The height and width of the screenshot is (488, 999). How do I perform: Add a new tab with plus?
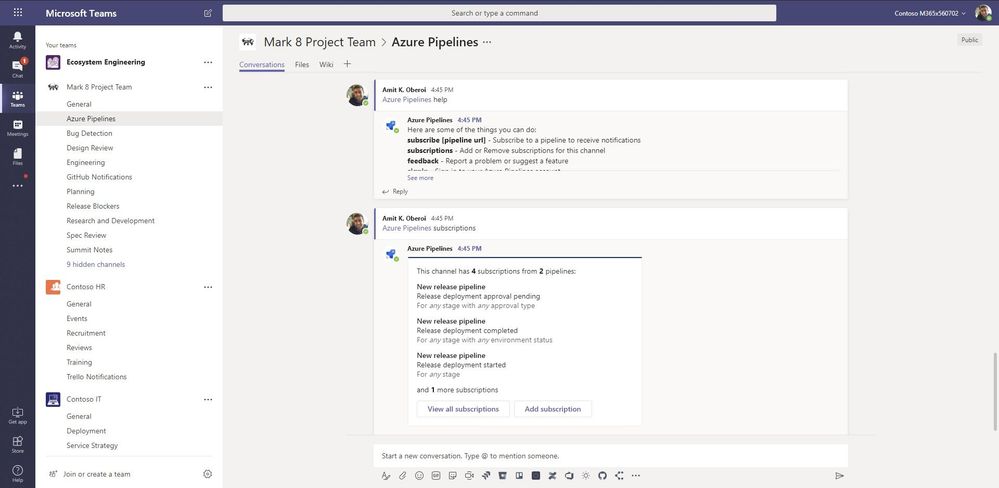pos(347,64)
